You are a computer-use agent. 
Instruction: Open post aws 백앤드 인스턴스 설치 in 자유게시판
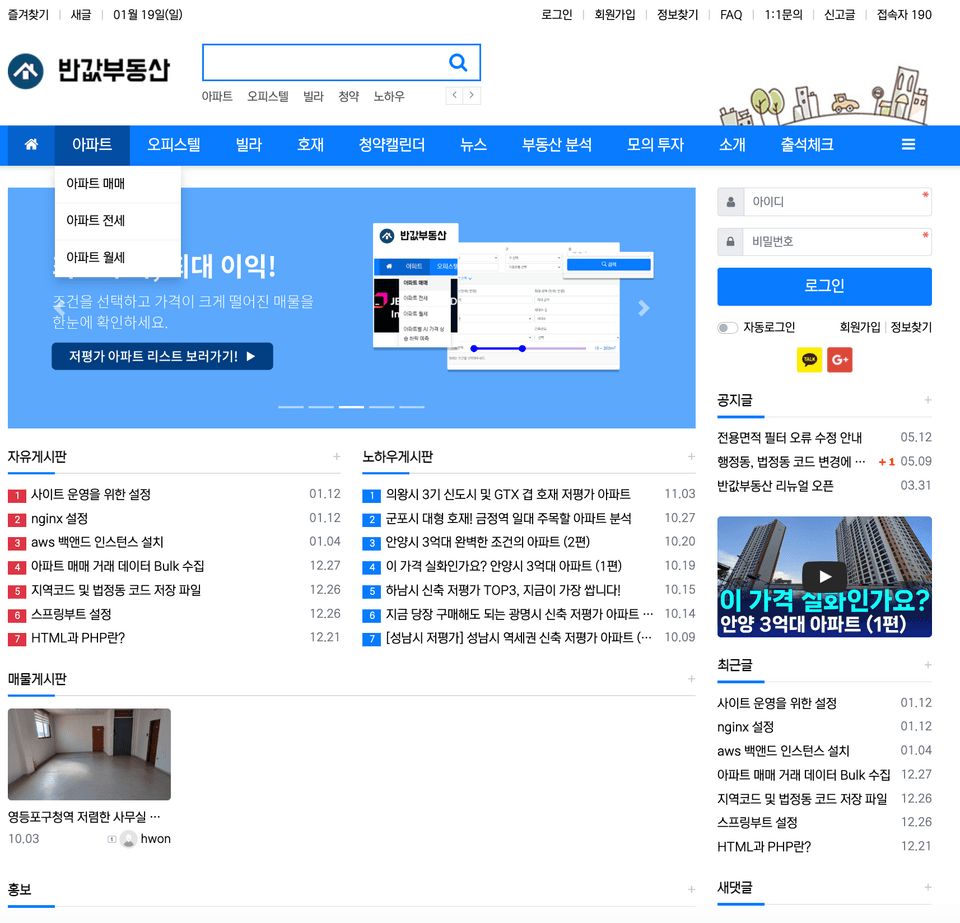[x=97, y=542]
